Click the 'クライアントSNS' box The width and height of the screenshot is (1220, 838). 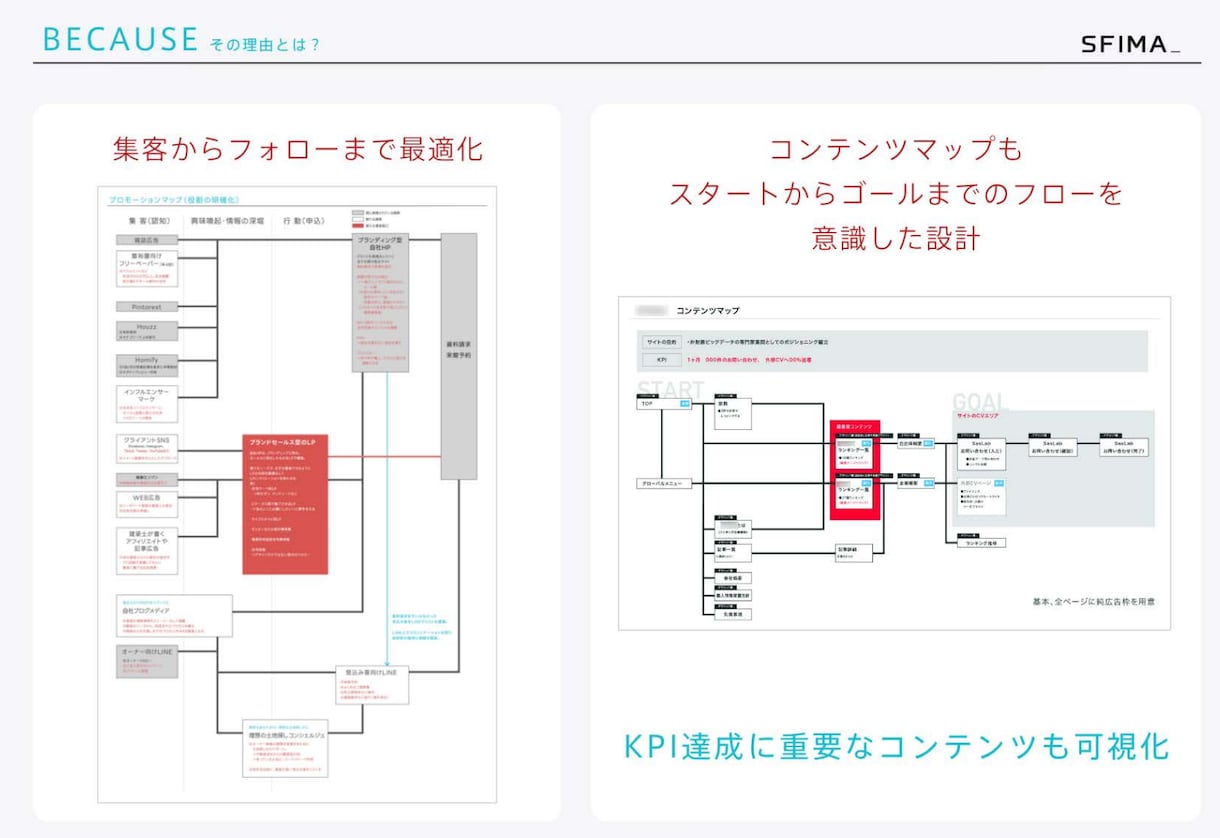point(147,447)
